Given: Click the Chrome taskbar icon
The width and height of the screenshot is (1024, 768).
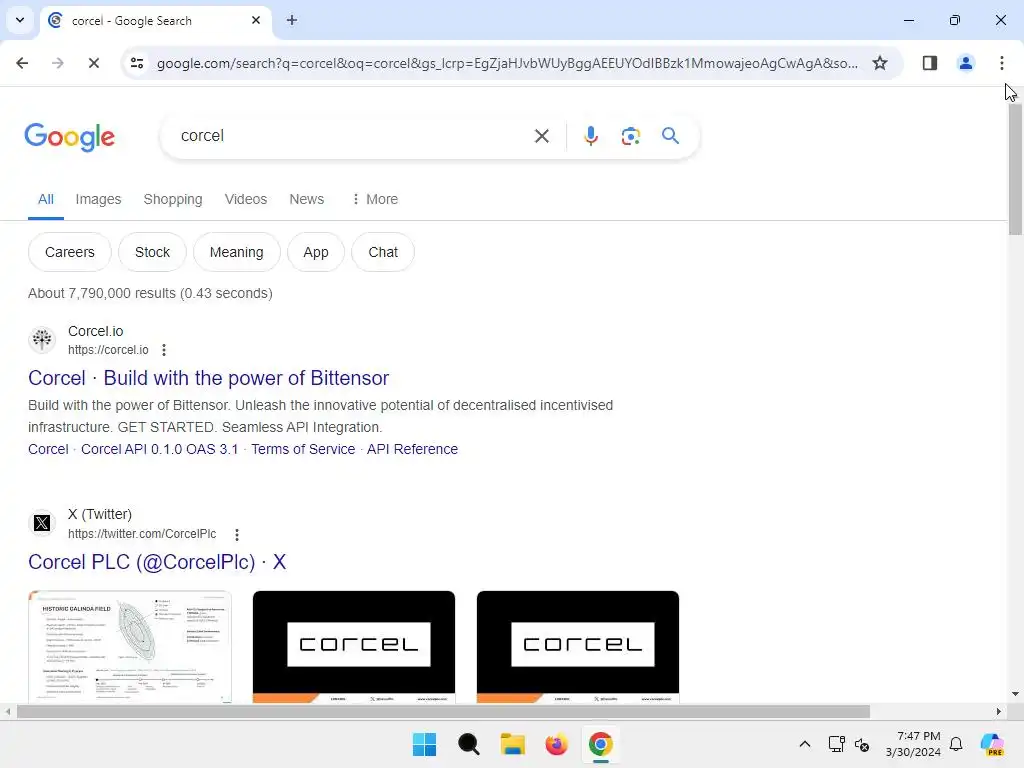Looking at the screenshot, I should pos(600,744).
